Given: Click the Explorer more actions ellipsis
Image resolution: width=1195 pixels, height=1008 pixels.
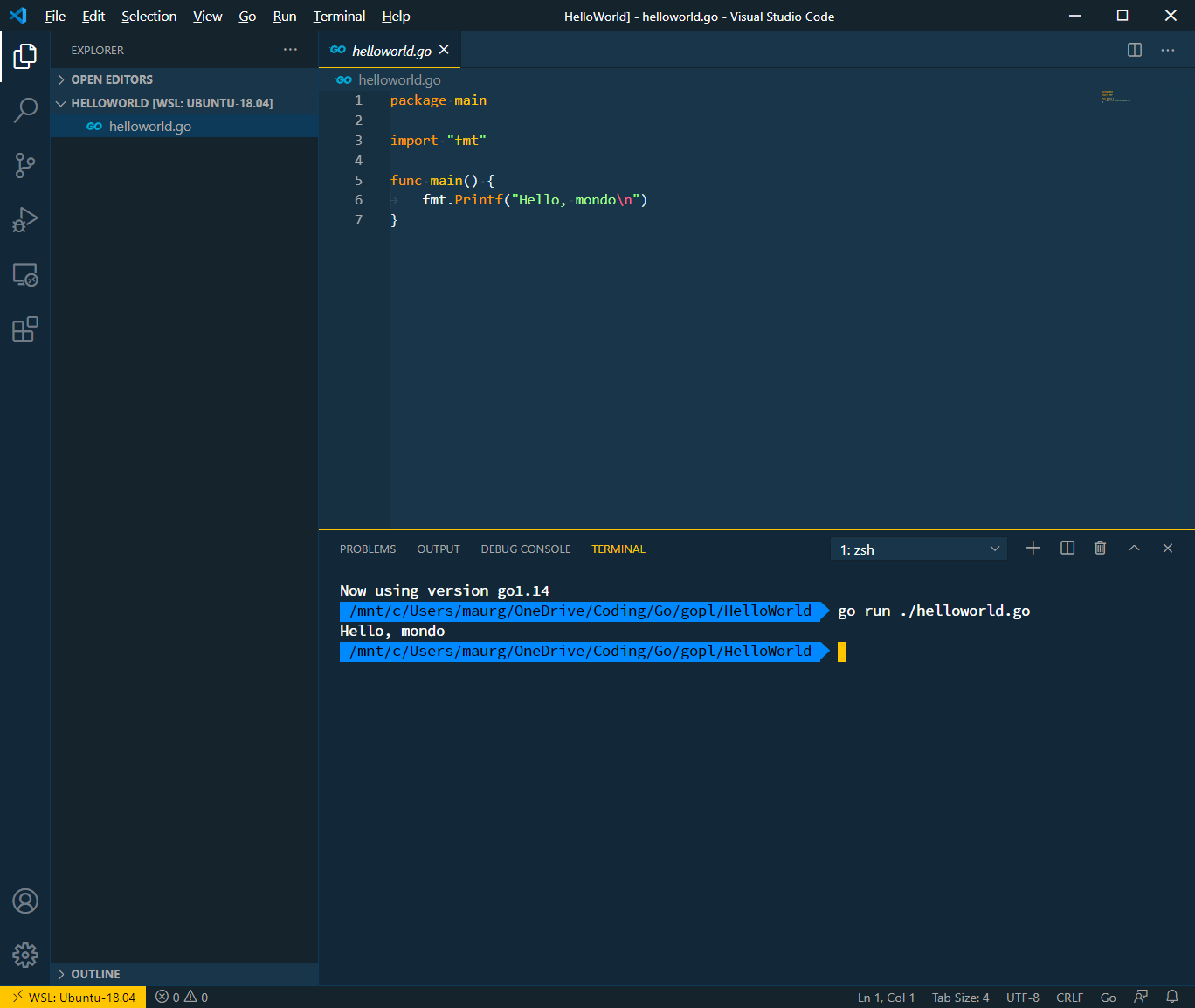Looking at the screenshot, I should (290, 50).
